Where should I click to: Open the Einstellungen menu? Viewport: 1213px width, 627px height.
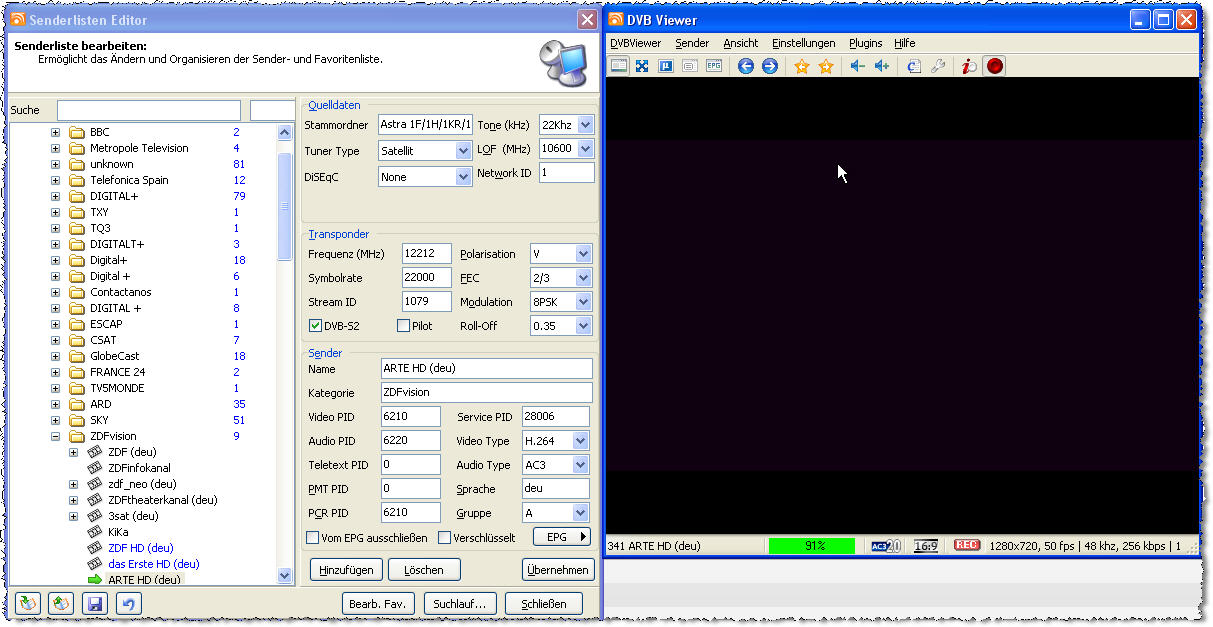point(803,43)
